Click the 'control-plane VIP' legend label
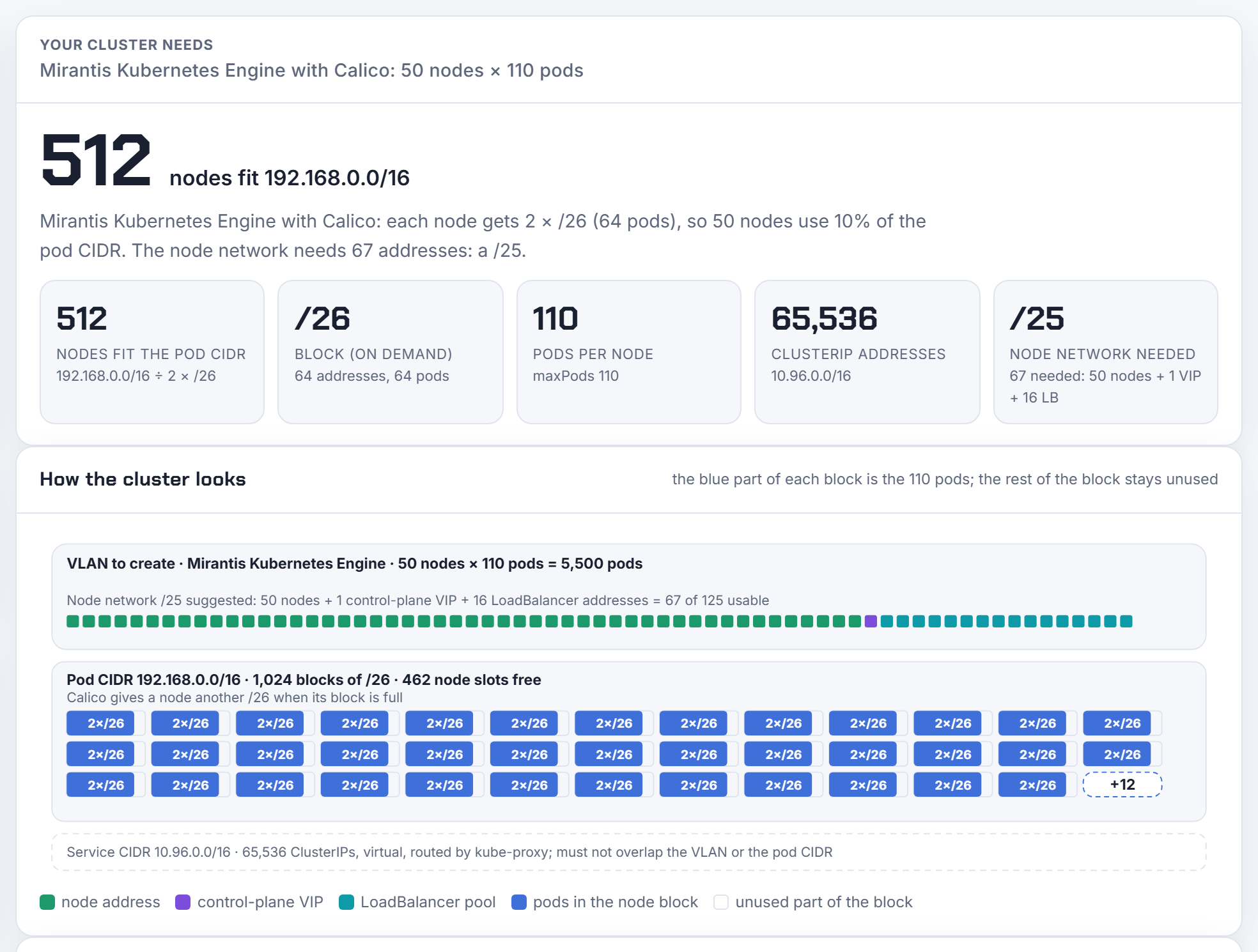 pyautogui.click(x=260, y=902)
